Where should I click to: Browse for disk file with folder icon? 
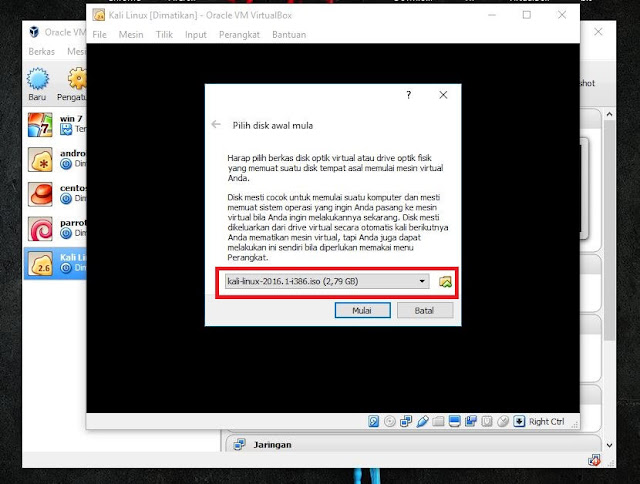(x=445, y=282)
